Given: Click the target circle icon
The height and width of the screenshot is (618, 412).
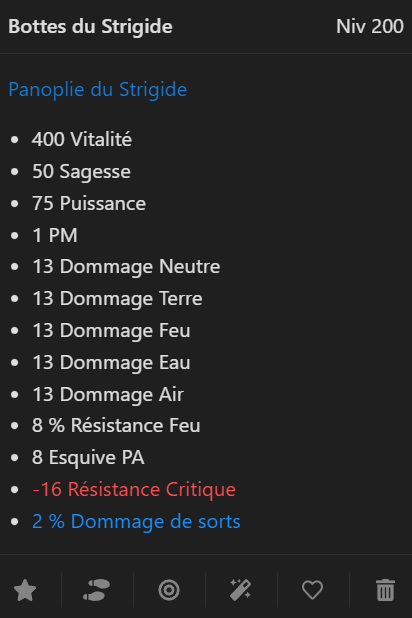Looking at the screenshot, I should coord(169,590).
